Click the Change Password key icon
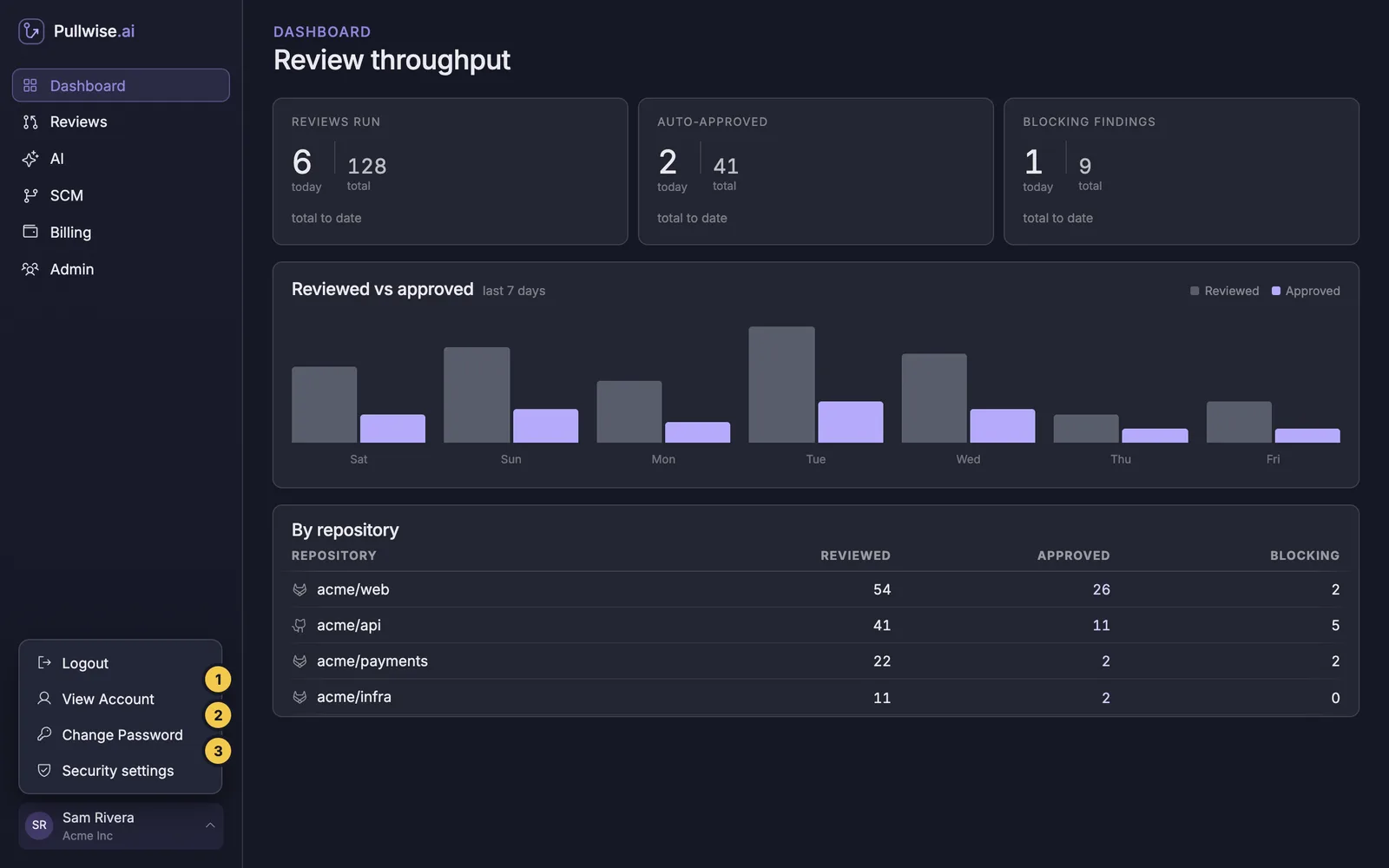The width and height of the screenshot is (1389, 868). (44, 734)
